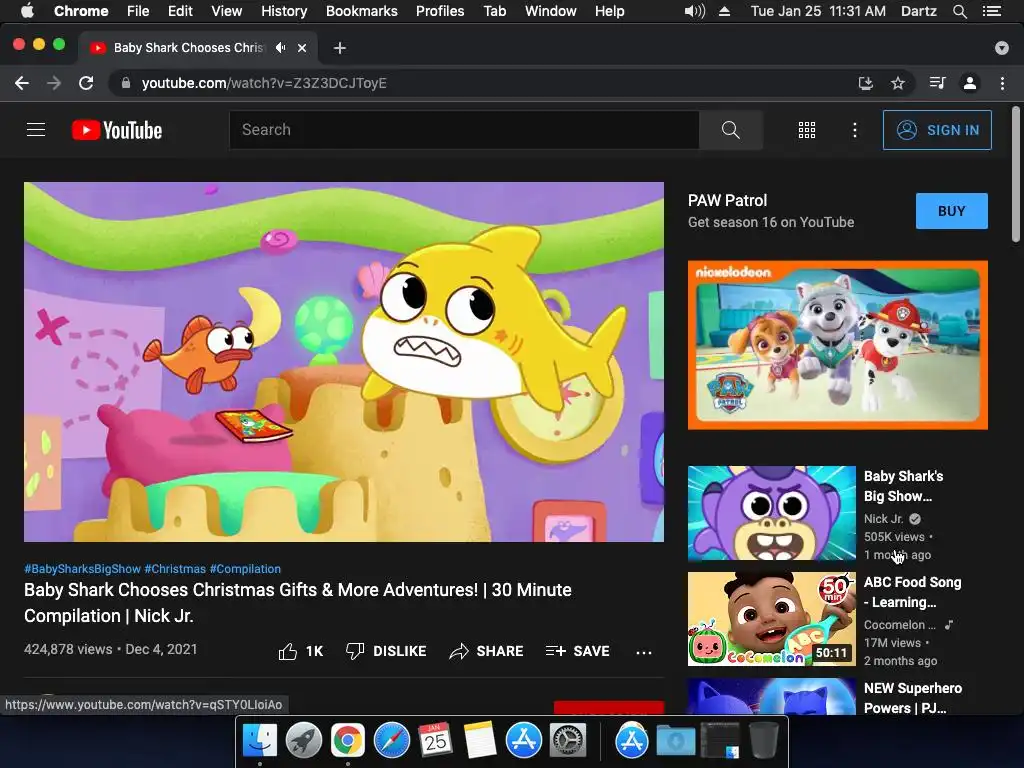The width and height of the screenshot is (1024, 768).
Task: Click #Christmas hashtag
Action: [175, 569]
